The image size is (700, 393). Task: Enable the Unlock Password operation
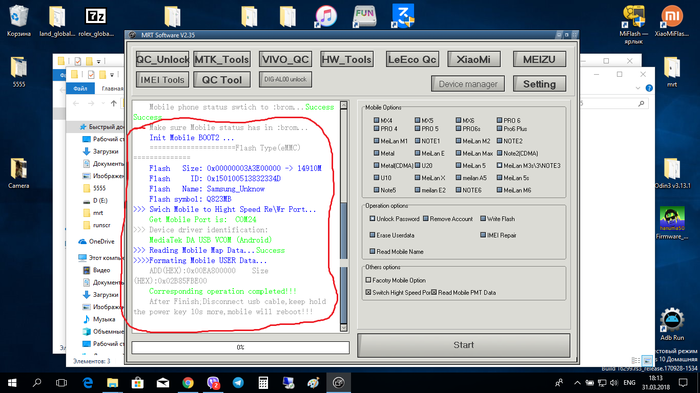(x=372, y=219)
